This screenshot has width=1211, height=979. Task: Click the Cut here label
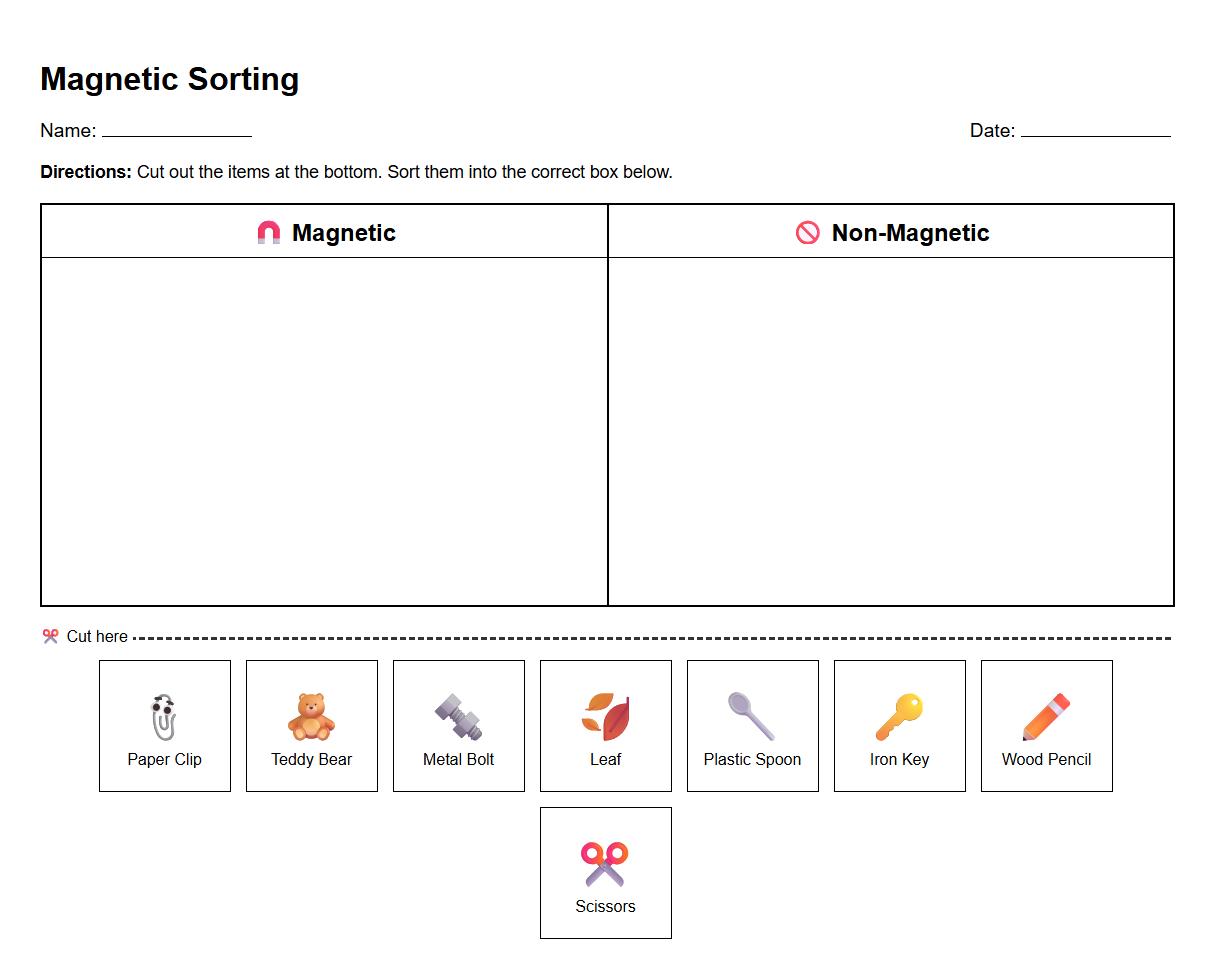pos(96,636)
